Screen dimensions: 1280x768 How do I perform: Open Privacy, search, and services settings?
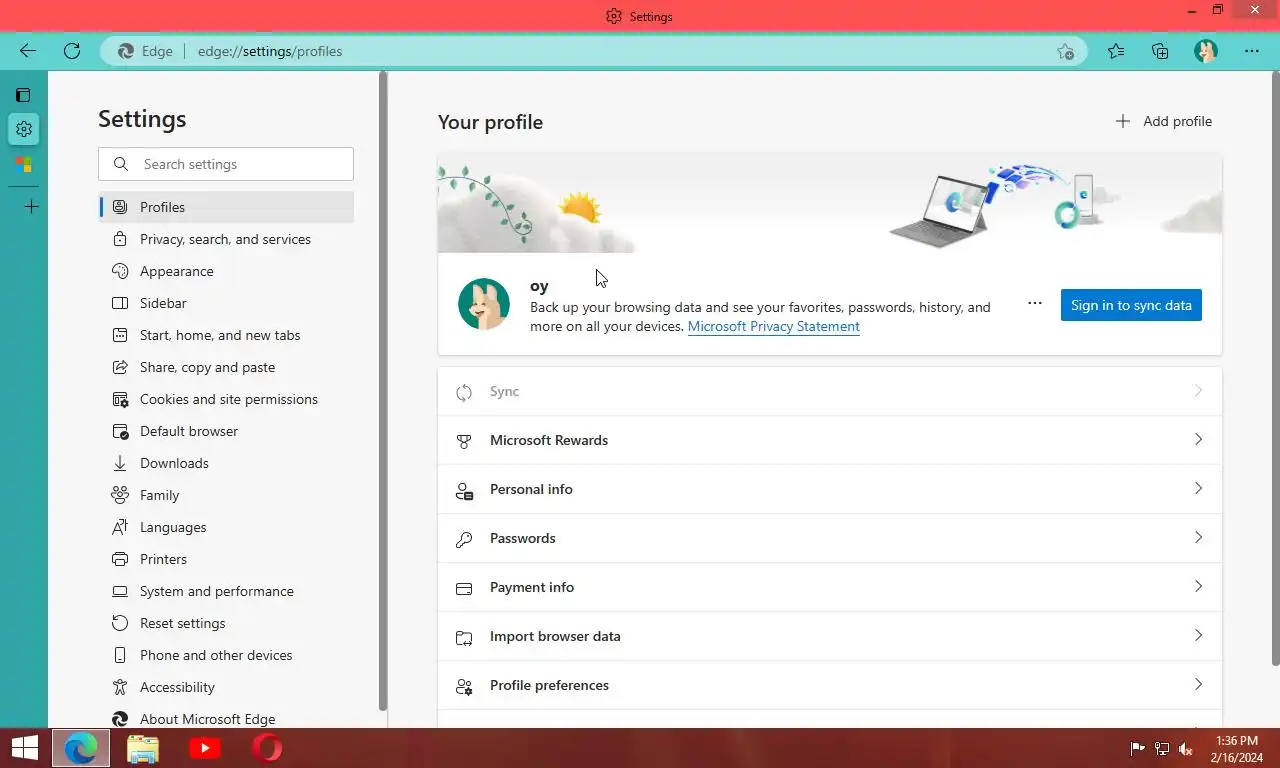point(226,239)
